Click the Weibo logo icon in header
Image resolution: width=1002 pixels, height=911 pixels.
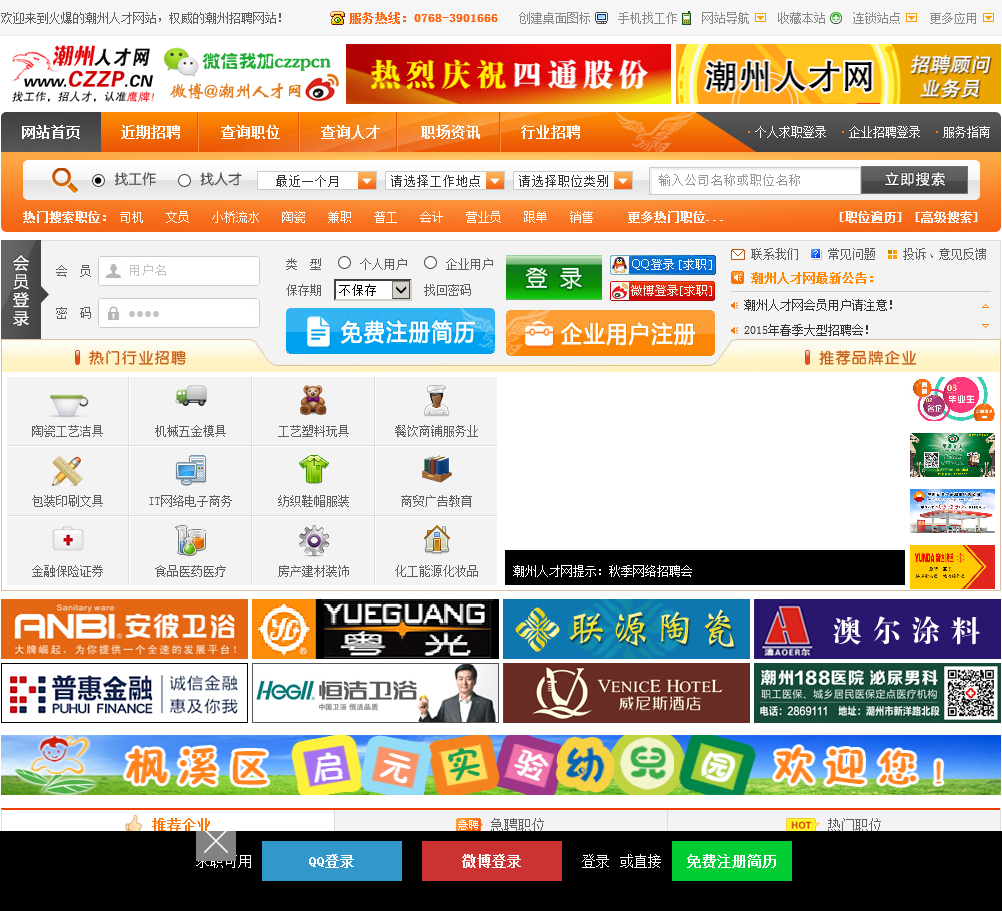click(x=322, y=88)
